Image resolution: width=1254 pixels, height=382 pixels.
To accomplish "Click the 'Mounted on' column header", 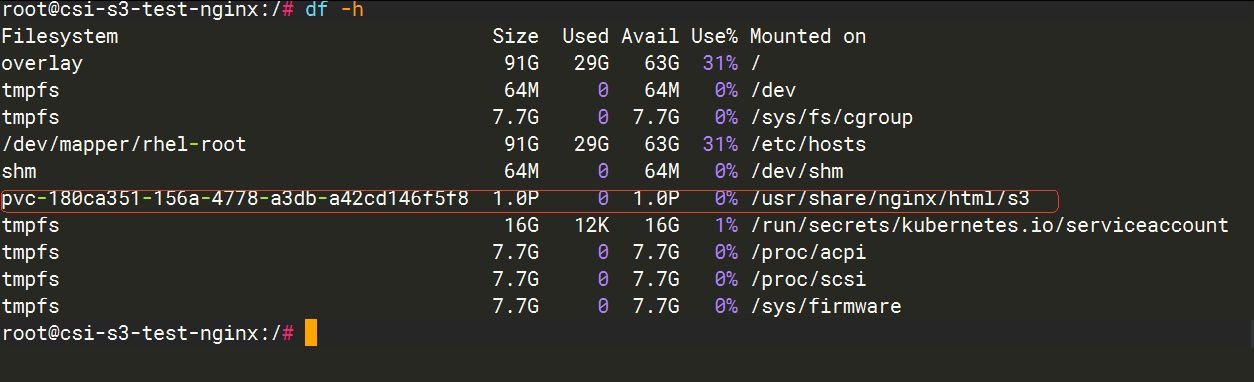I will (808, 36).
